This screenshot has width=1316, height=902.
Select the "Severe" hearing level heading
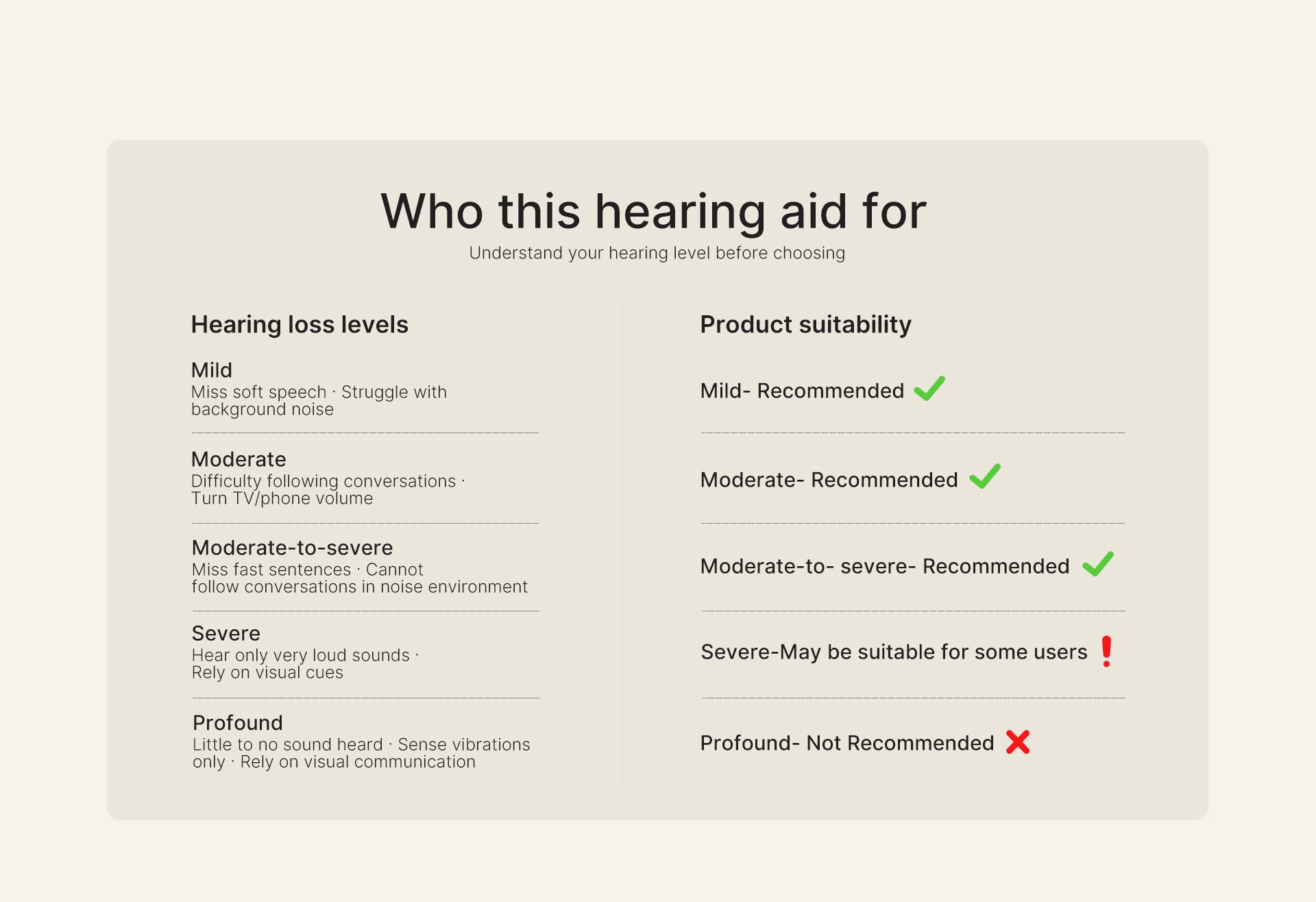(x=226, y=633)
